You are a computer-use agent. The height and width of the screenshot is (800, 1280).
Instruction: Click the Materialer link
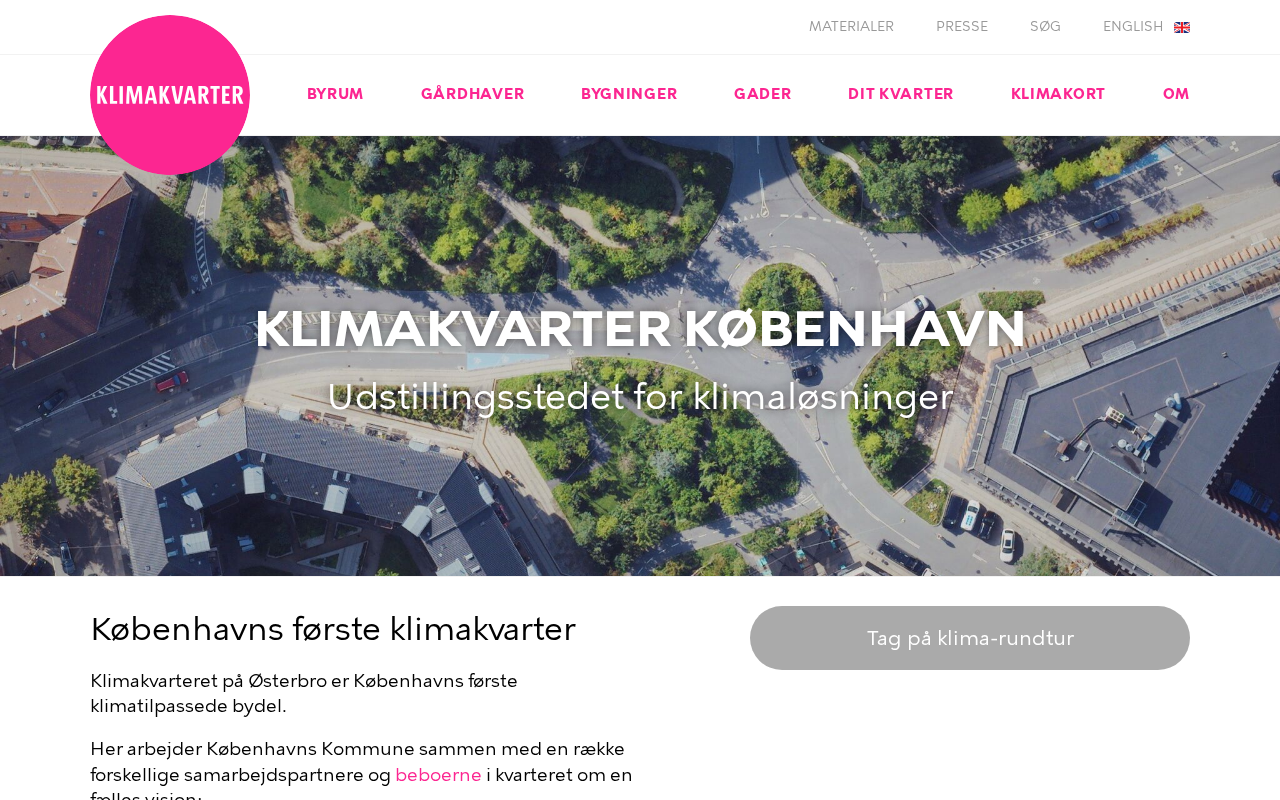click(x=851, y=27)
